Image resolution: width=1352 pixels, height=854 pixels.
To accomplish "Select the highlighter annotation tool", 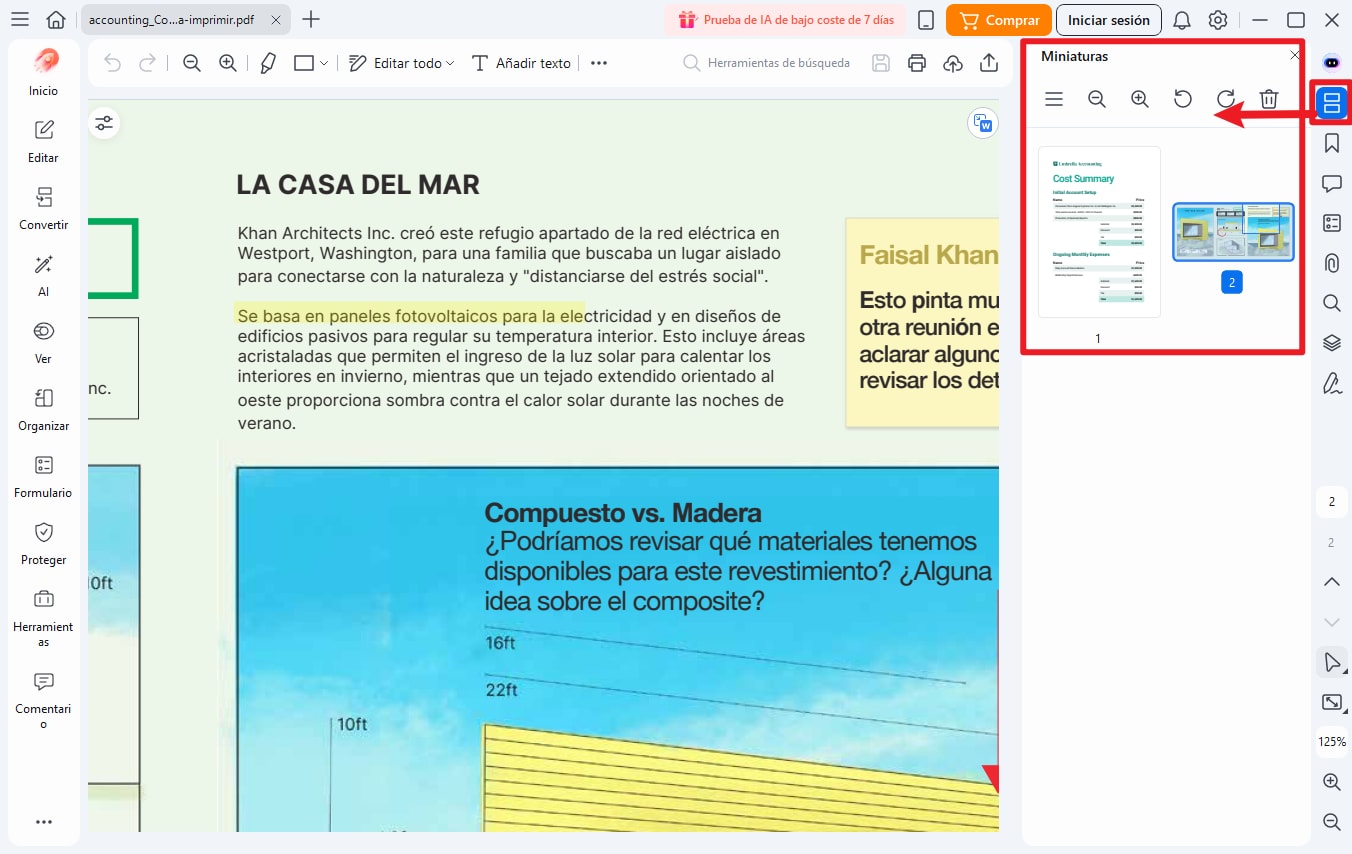I will pos(266,62).
